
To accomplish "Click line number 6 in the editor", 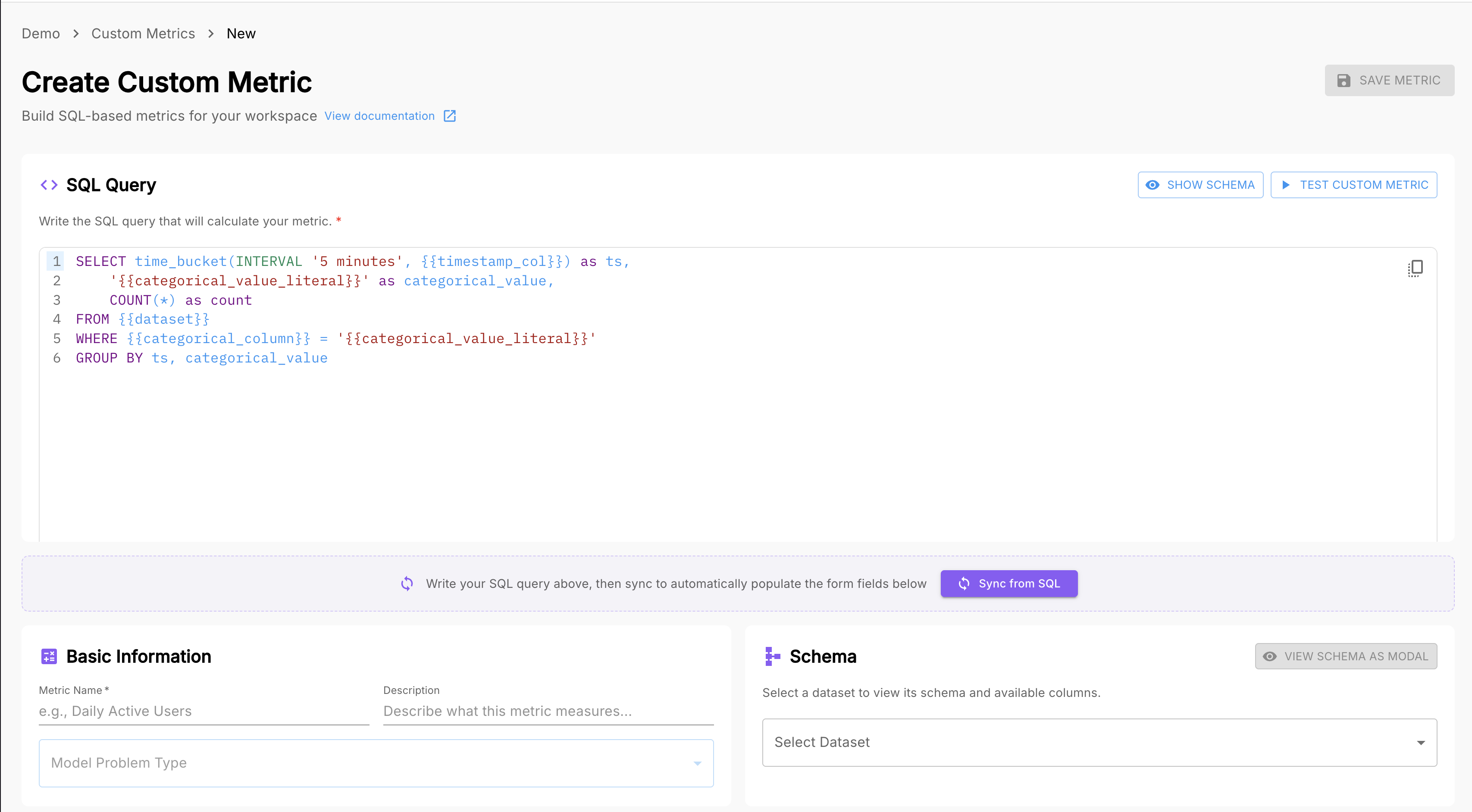I will click(56, 358).
